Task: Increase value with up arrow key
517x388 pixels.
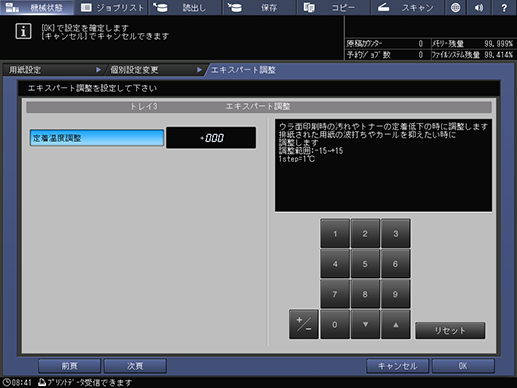Action: point(395,324)
